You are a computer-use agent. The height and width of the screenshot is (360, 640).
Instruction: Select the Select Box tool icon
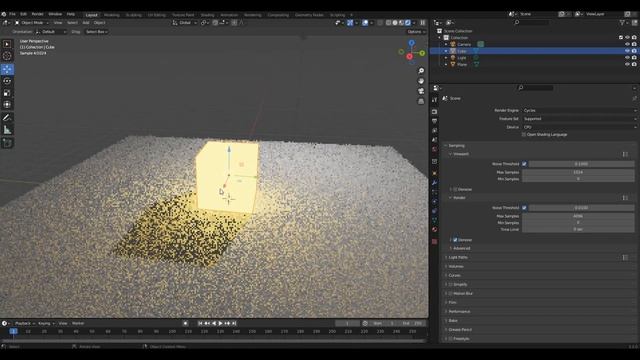[x=7, y=44]
